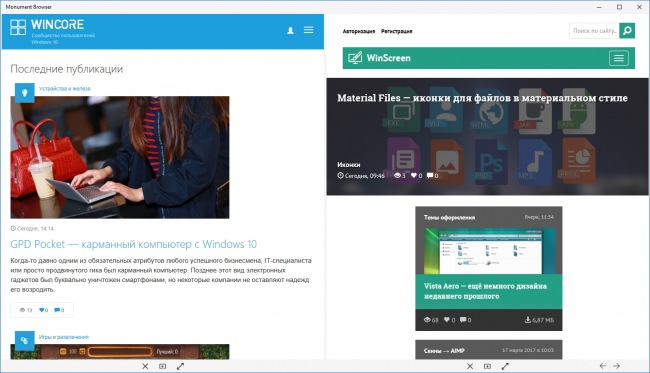The image size is (650, 373).
Task: Click the WINCORE user profile icon
Action: coord(291,30)
